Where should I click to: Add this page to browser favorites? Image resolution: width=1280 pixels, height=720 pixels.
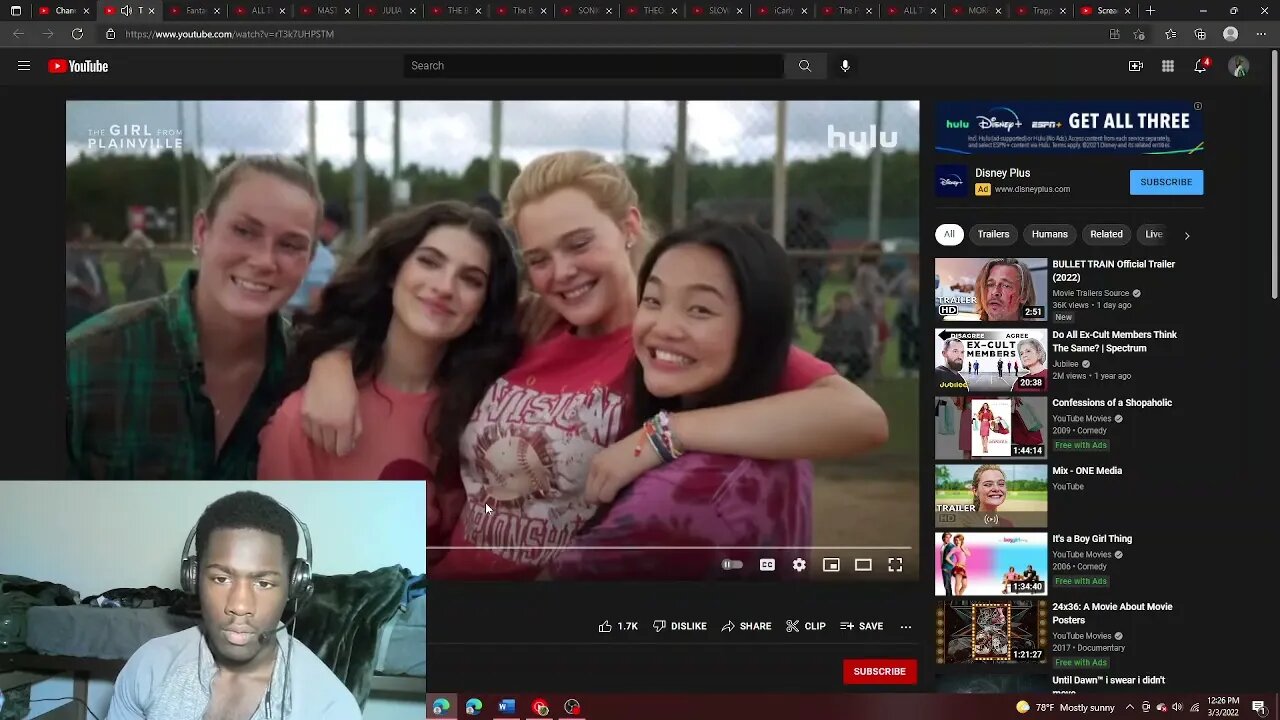(x=1139, y=34)
